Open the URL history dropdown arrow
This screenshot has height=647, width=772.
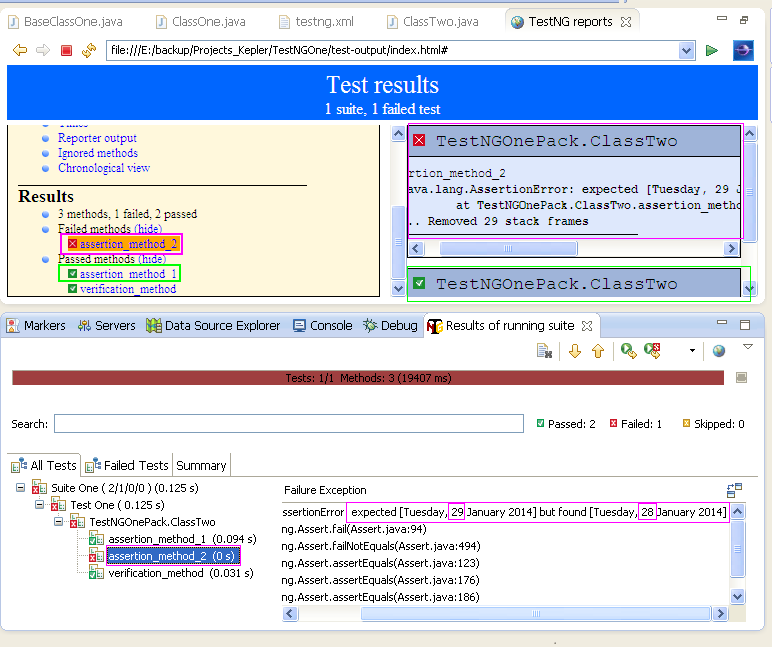[686, 50]
